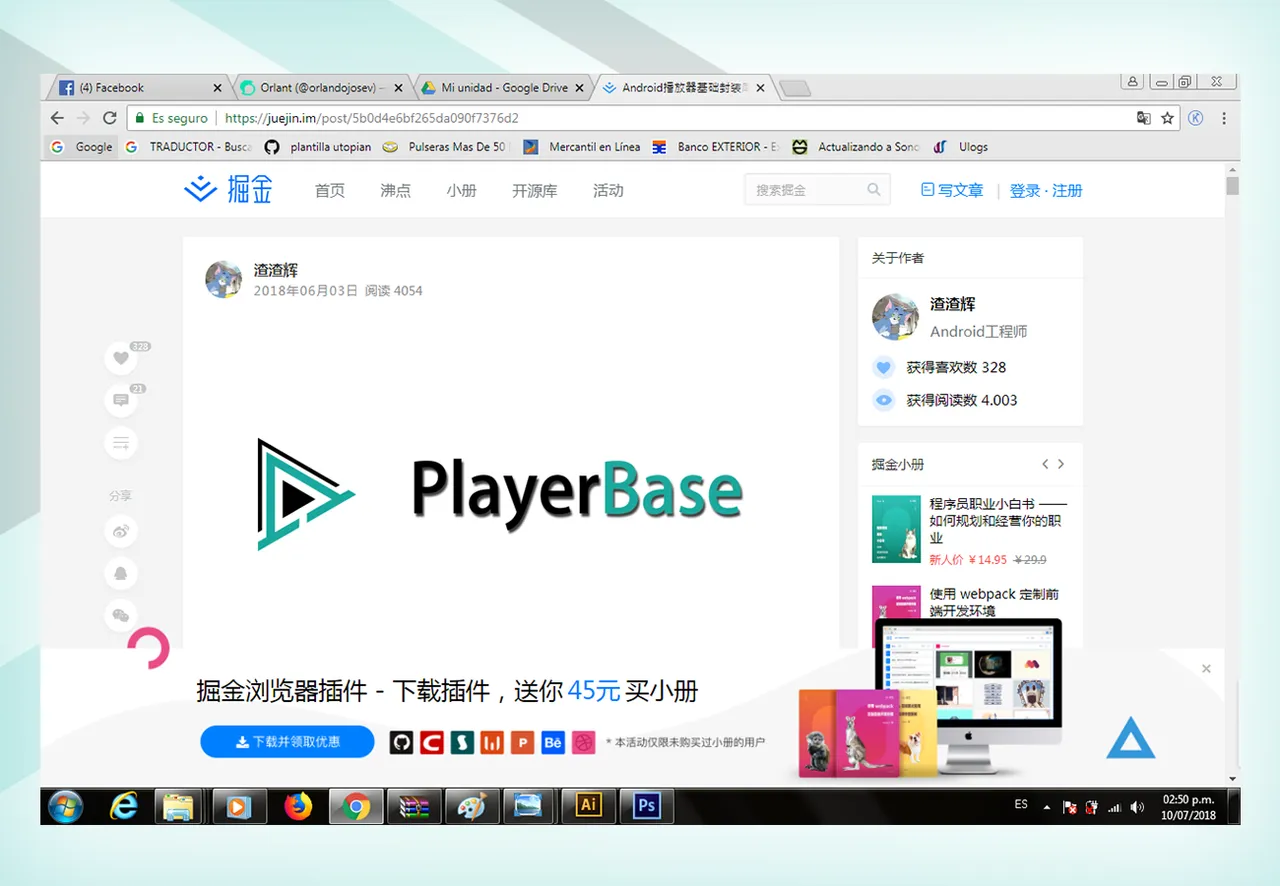The image size is (1280, 886).
Task: Click the add-to-collection list icon in sidebar
Action: tap(121, 443)
